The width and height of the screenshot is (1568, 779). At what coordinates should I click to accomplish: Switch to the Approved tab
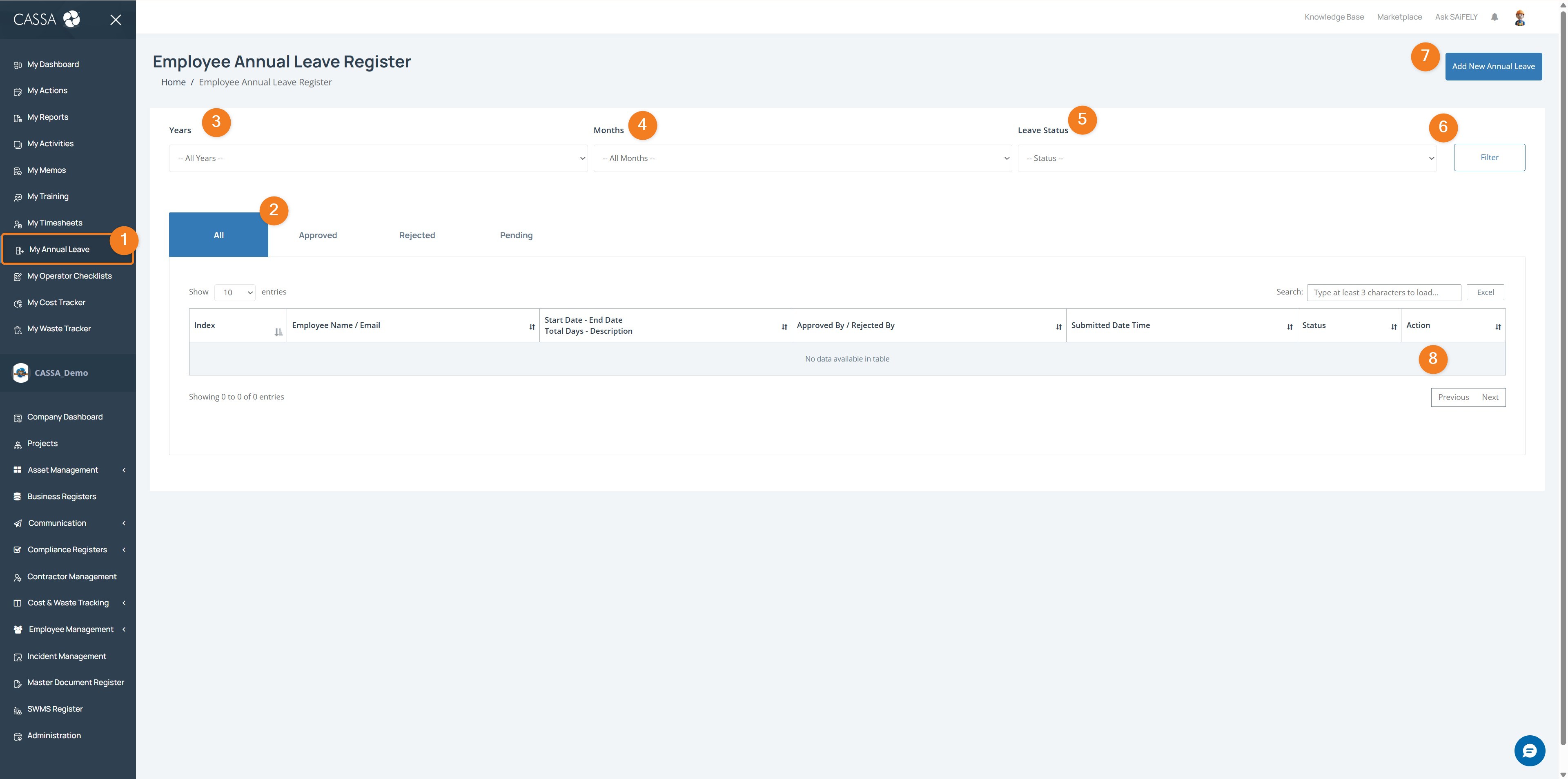318,235
